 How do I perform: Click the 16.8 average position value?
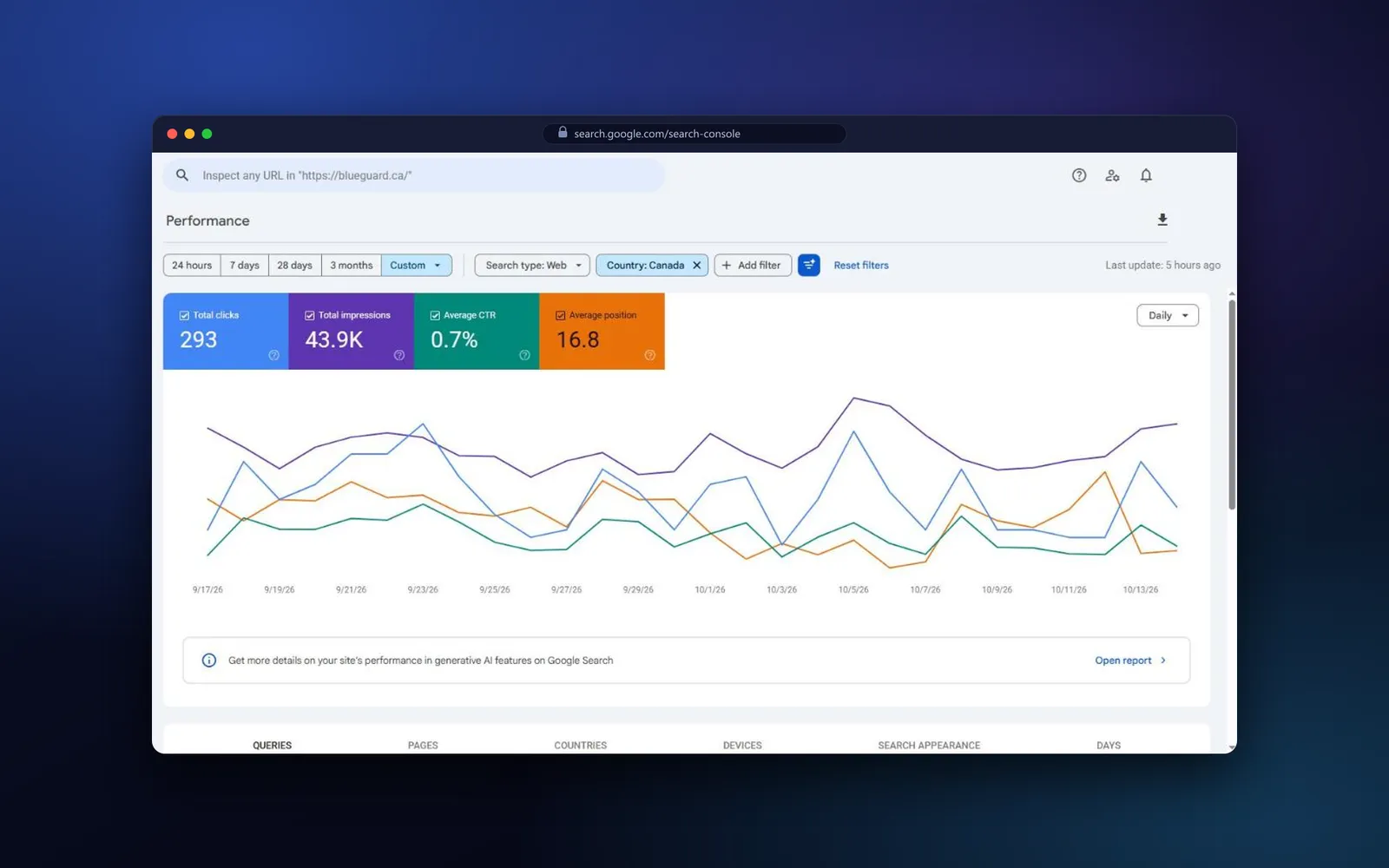tap(578, 339)
